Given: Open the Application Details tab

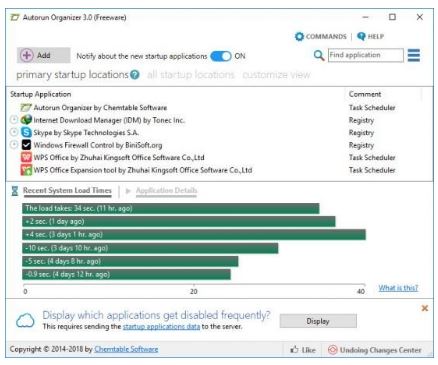Looking at the screenshot, I should [x=166, y=190].
